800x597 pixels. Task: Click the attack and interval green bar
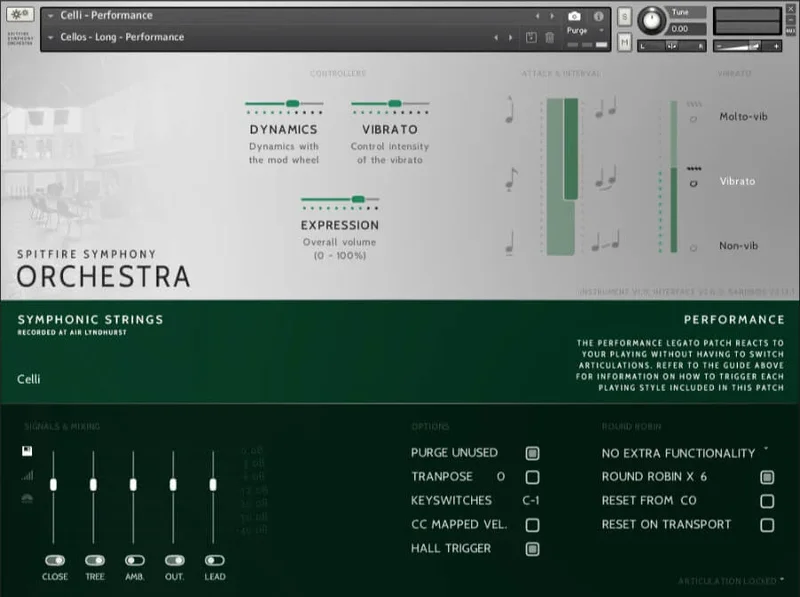point(562,176)
